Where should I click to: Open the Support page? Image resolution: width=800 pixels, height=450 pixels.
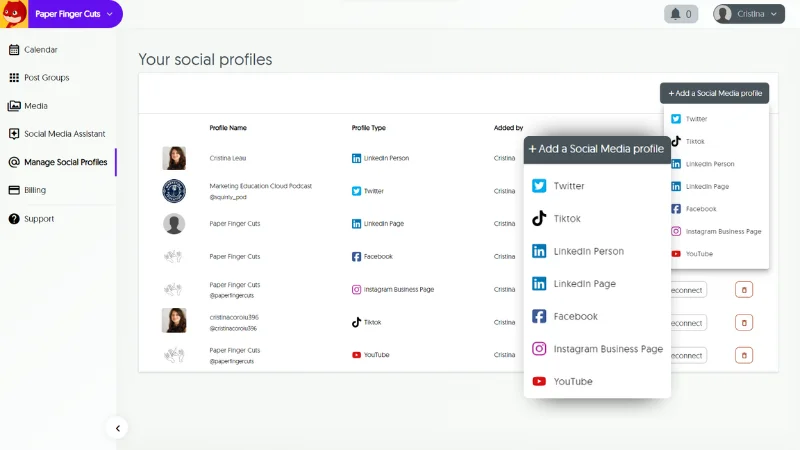(x=39, y=219)
